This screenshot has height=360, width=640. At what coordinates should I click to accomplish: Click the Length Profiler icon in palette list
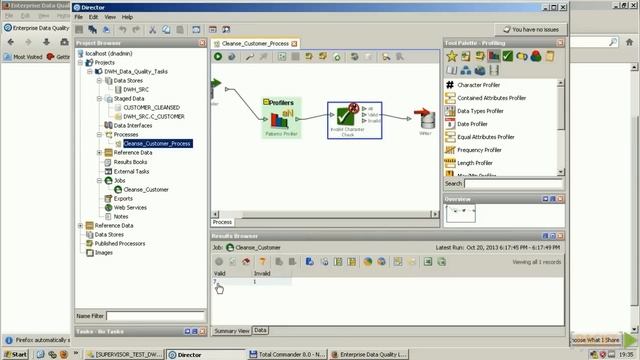pos(450,163)
